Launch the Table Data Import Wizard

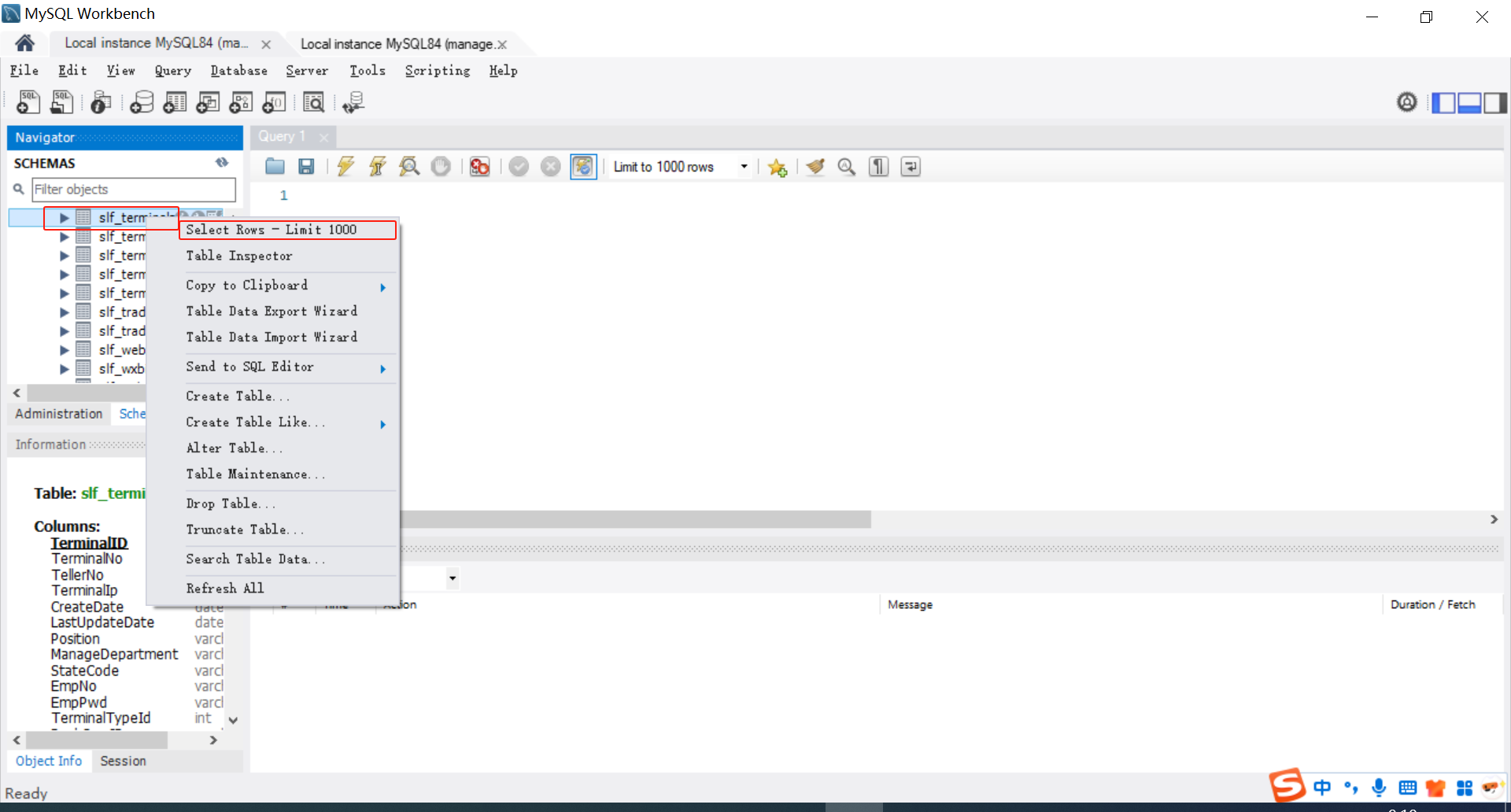(273, 337)
